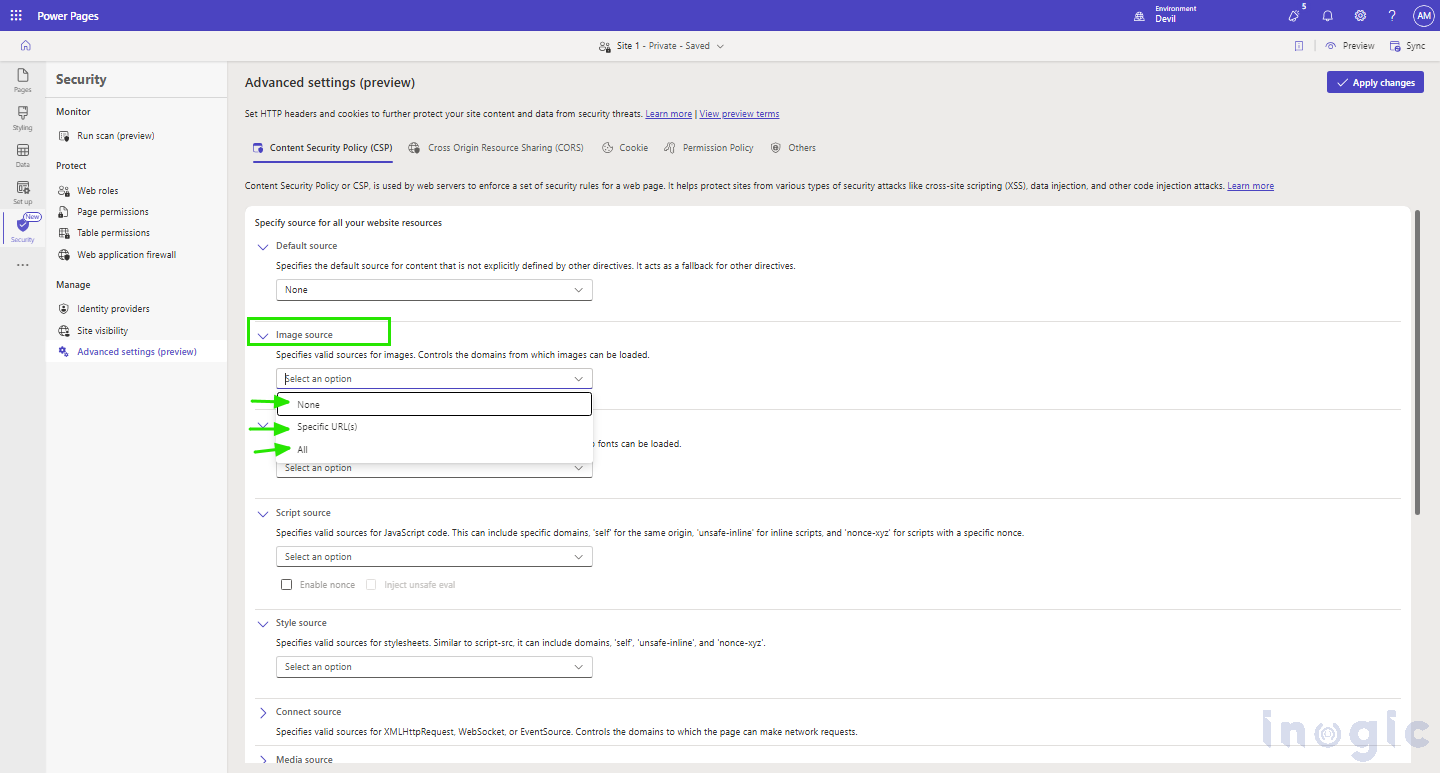Image resolution: width=1440 pixels, height=773 pixels.
Task: Open the View preview terms link
Action: pos(739,114)
